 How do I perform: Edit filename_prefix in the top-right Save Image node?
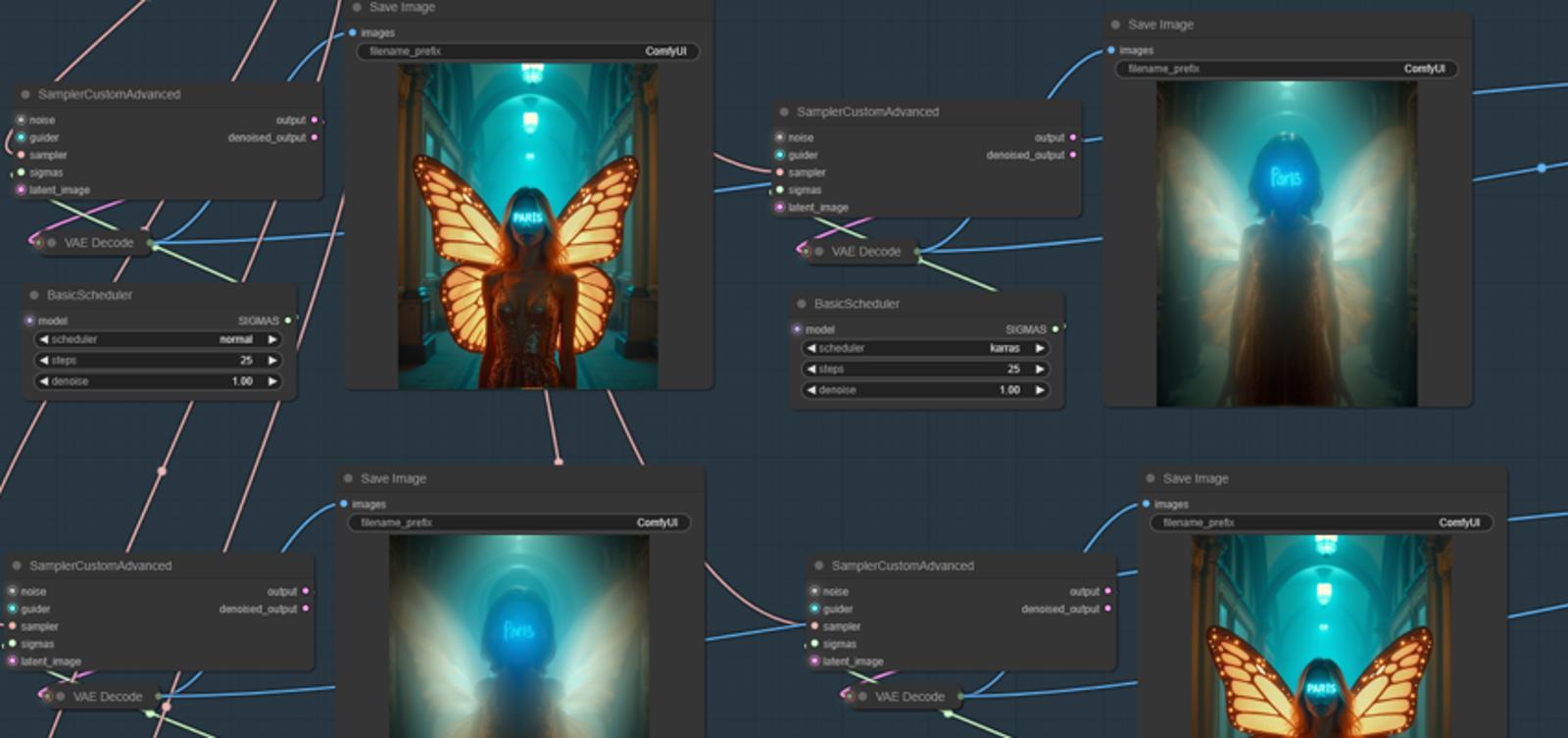click(1287, 69)
